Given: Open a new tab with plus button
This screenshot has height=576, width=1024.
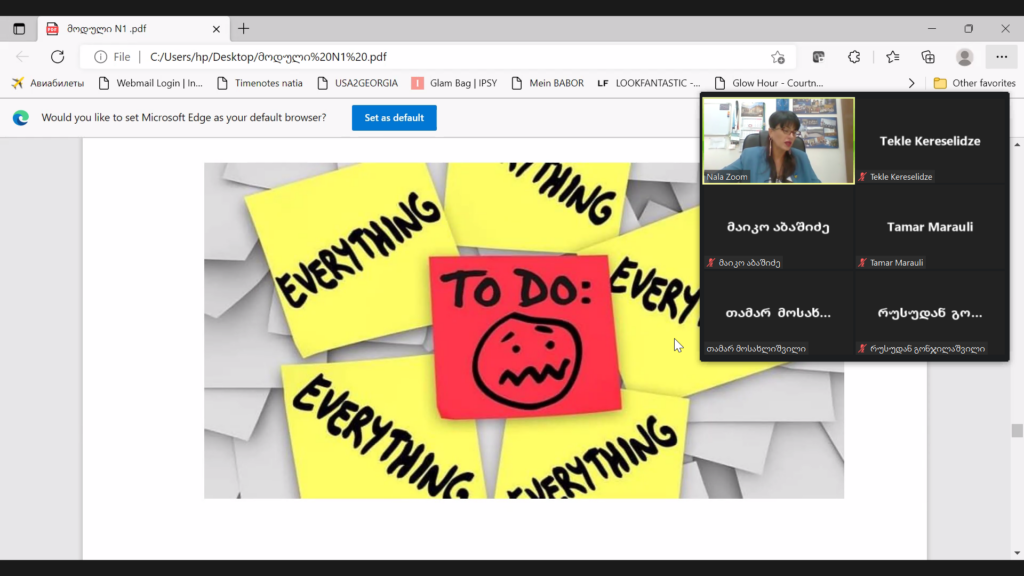Looking at the screenshot, I should pos(243,29).
